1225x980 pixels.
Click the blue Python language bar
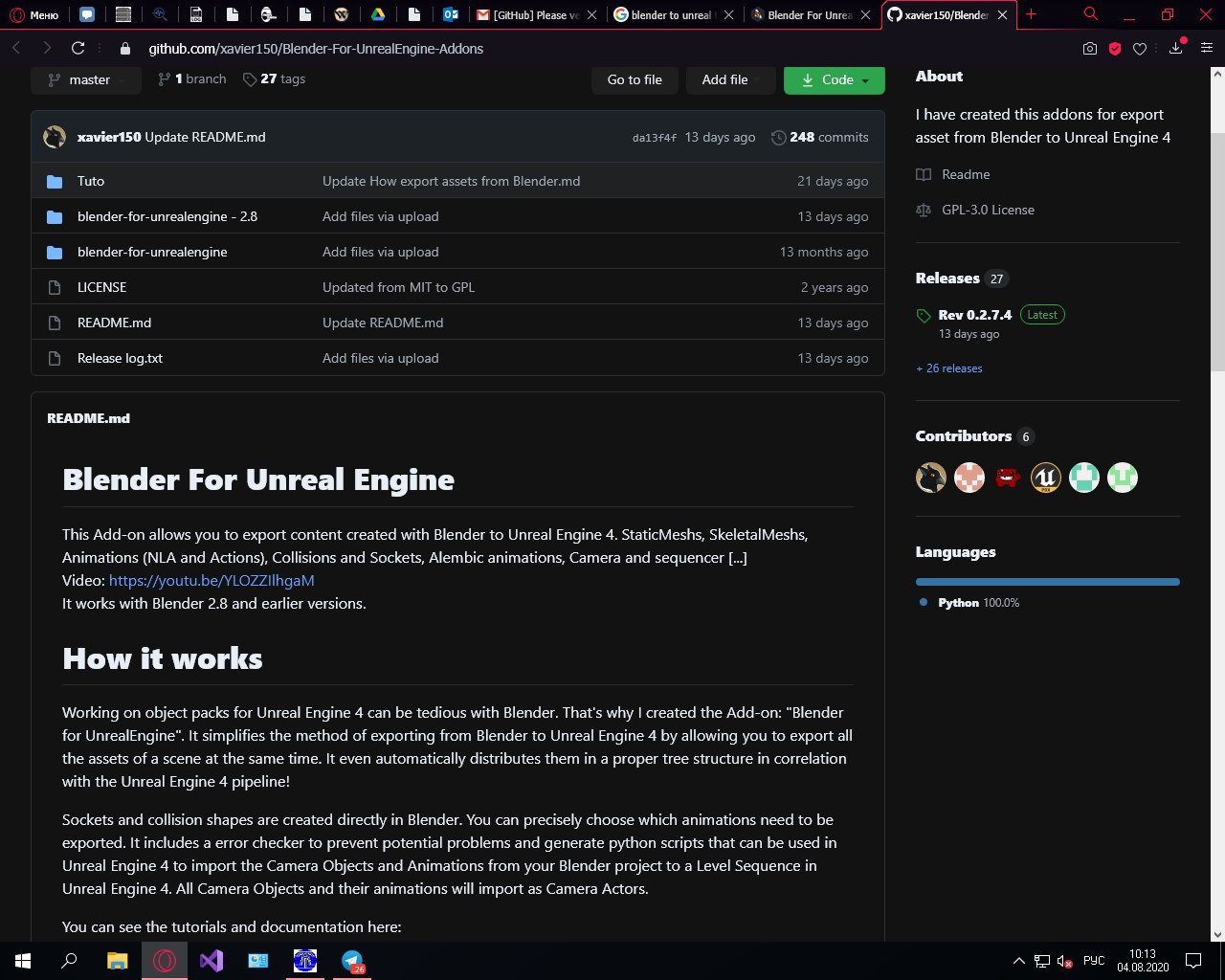pyautogui.click(x=1047, y=581)
